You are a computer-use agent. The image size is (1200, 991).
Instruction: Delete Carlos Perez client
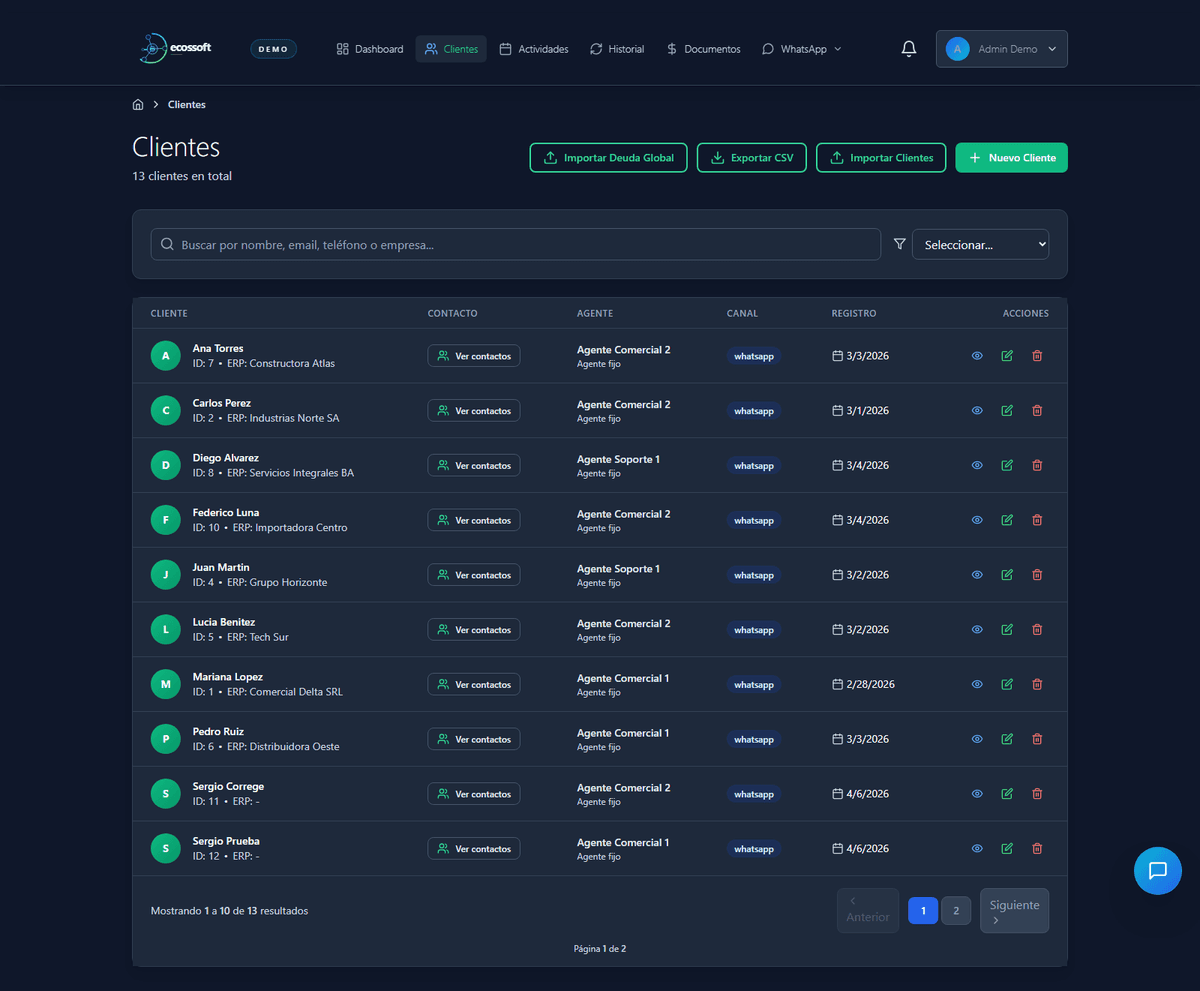(1037, 411)
